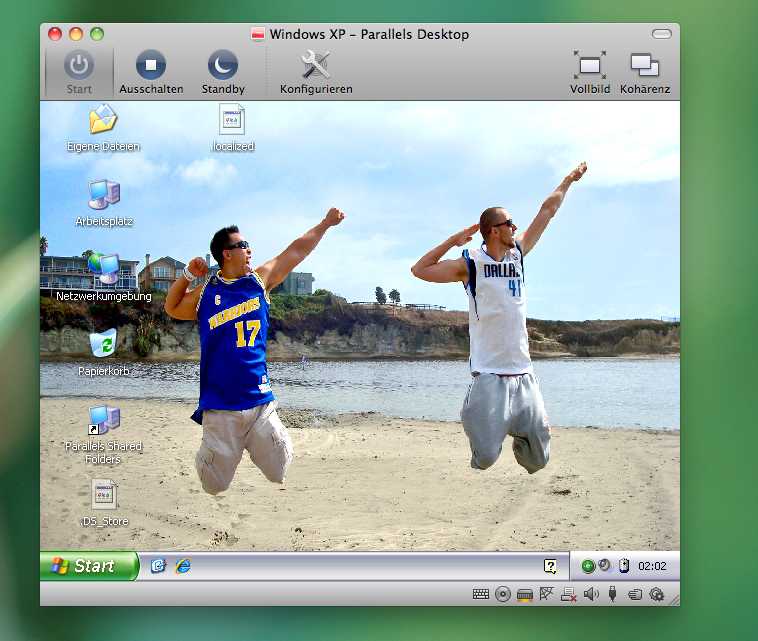Open Konfigurieren settings with wrench icon
The image size is (758, 641).
click(x=316, y=73)
